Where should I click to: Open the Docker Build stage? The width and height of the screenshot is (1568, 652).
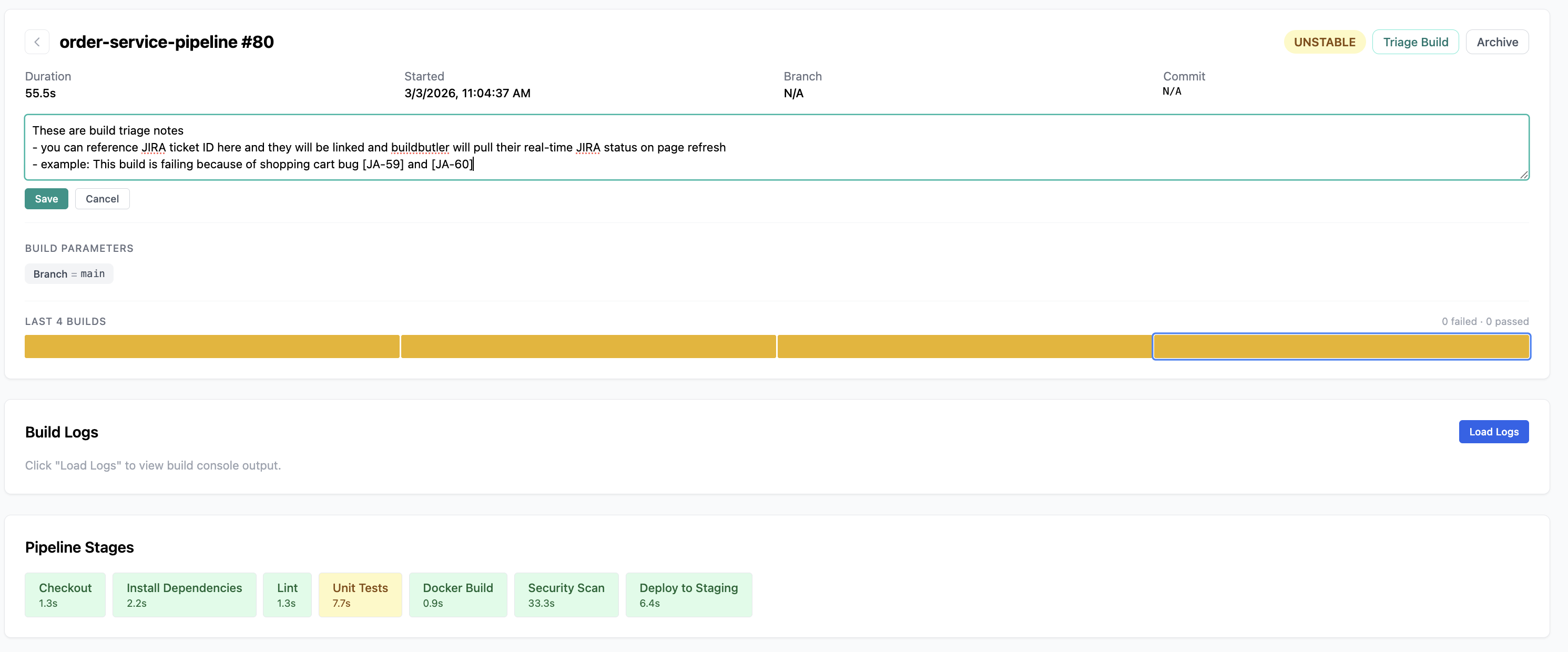[x=458, y=595]
